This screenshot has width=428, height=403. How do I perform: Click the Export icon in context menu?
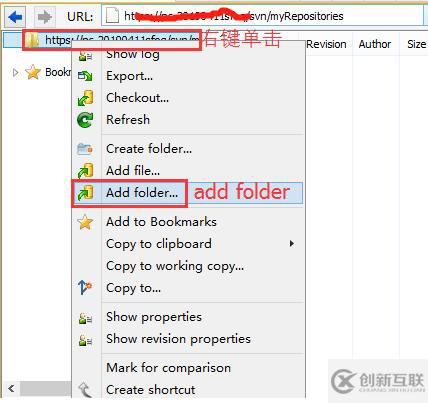tap(85, 76)
